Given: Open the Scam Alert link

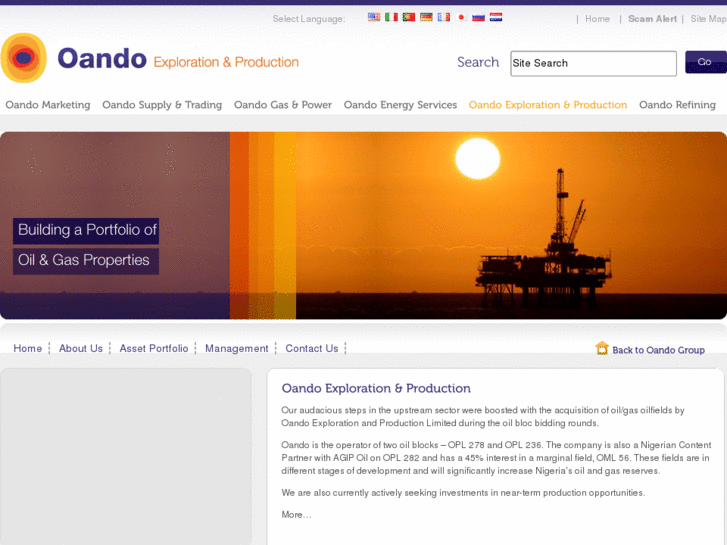Looking at the screenshot, I should 652,19.
